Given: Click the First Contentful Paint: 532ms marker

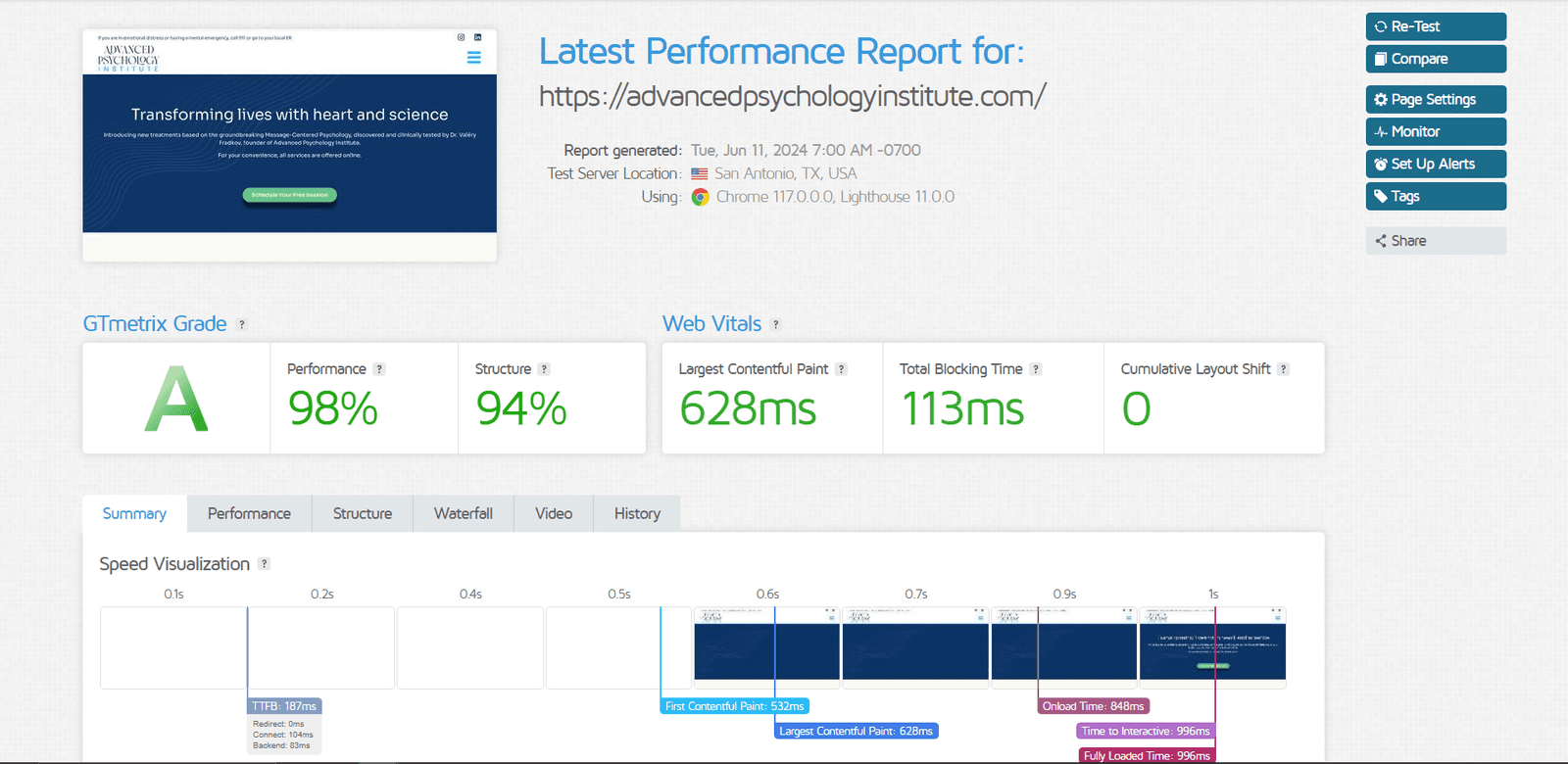Looking at the screenshot, I should (735, 706).
